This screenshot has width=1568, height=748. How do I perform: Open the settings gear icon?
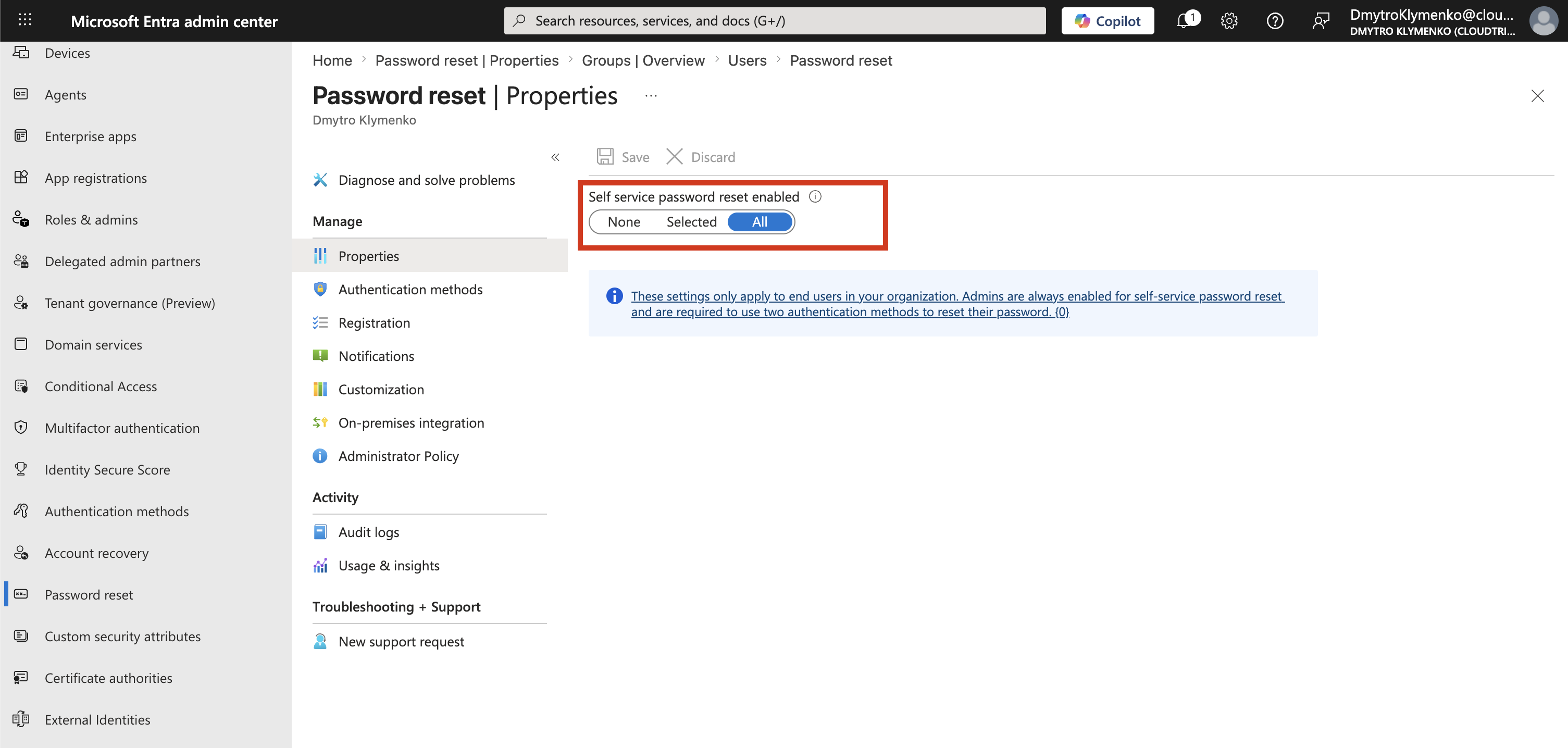point(1229,21)
